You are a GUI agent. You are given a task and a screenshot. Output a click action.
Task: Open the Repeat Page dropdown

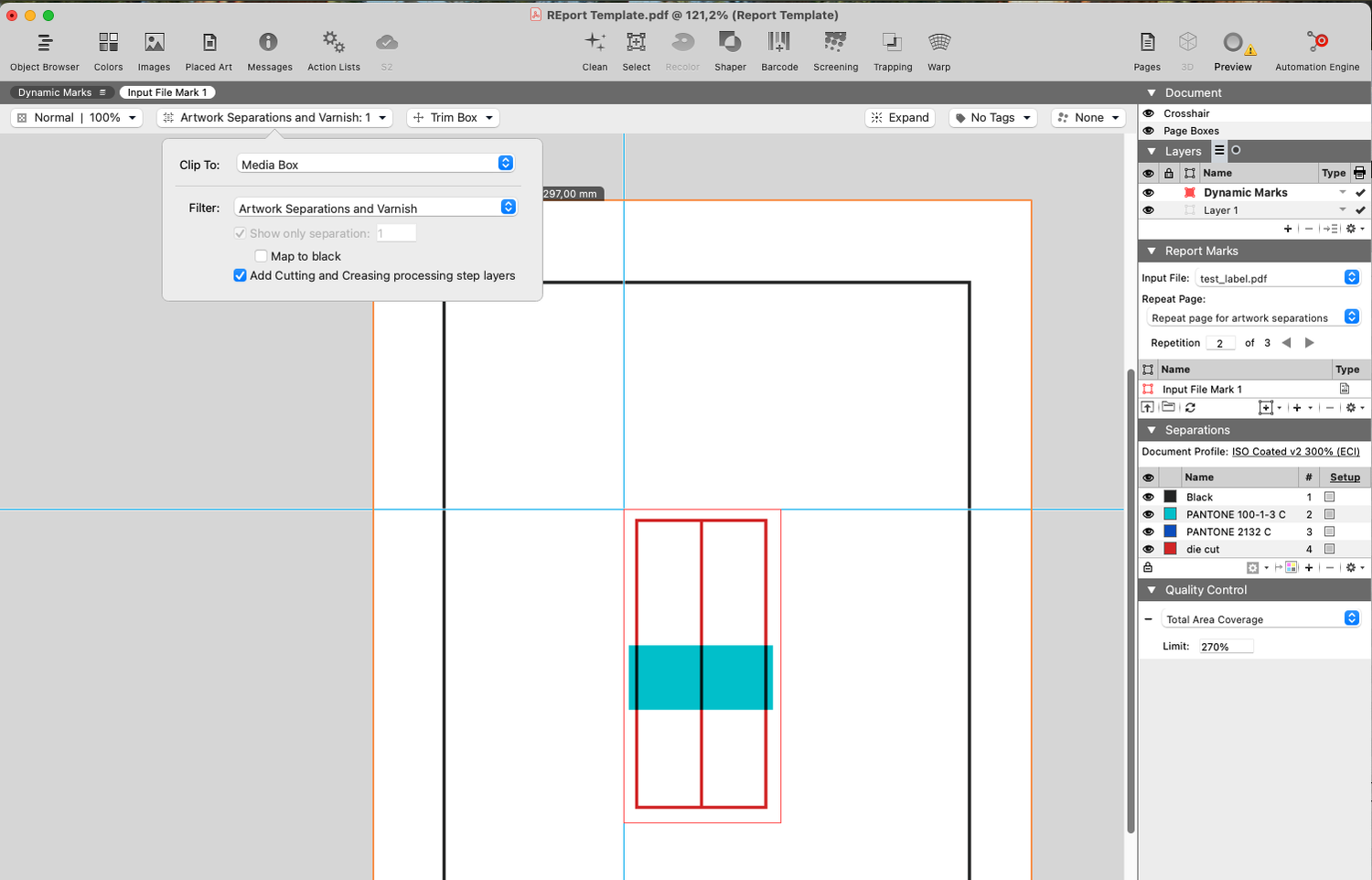[x=1254, y=317]
